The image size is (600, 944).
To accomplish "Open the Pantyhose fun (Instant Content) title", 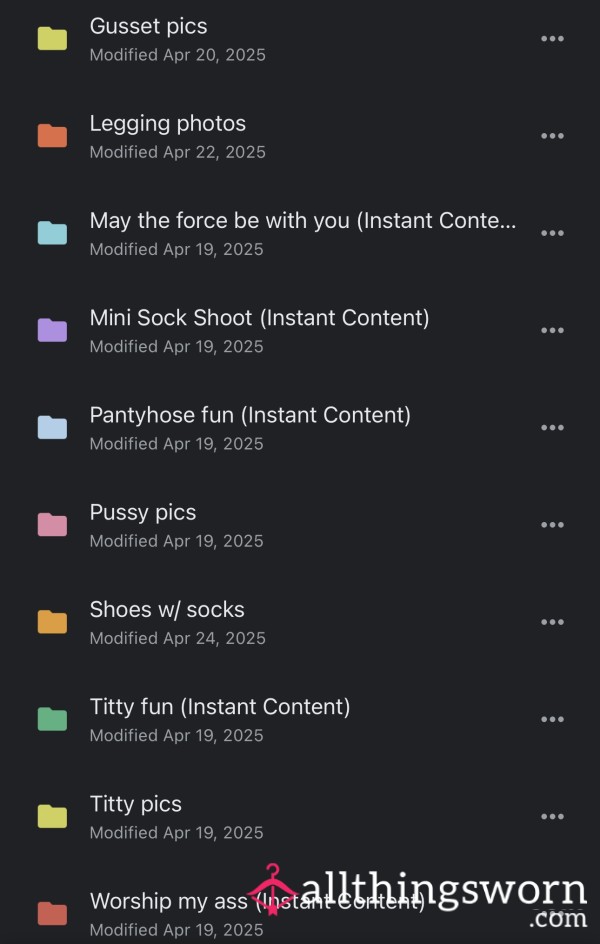I will click(x=250, y=415).
